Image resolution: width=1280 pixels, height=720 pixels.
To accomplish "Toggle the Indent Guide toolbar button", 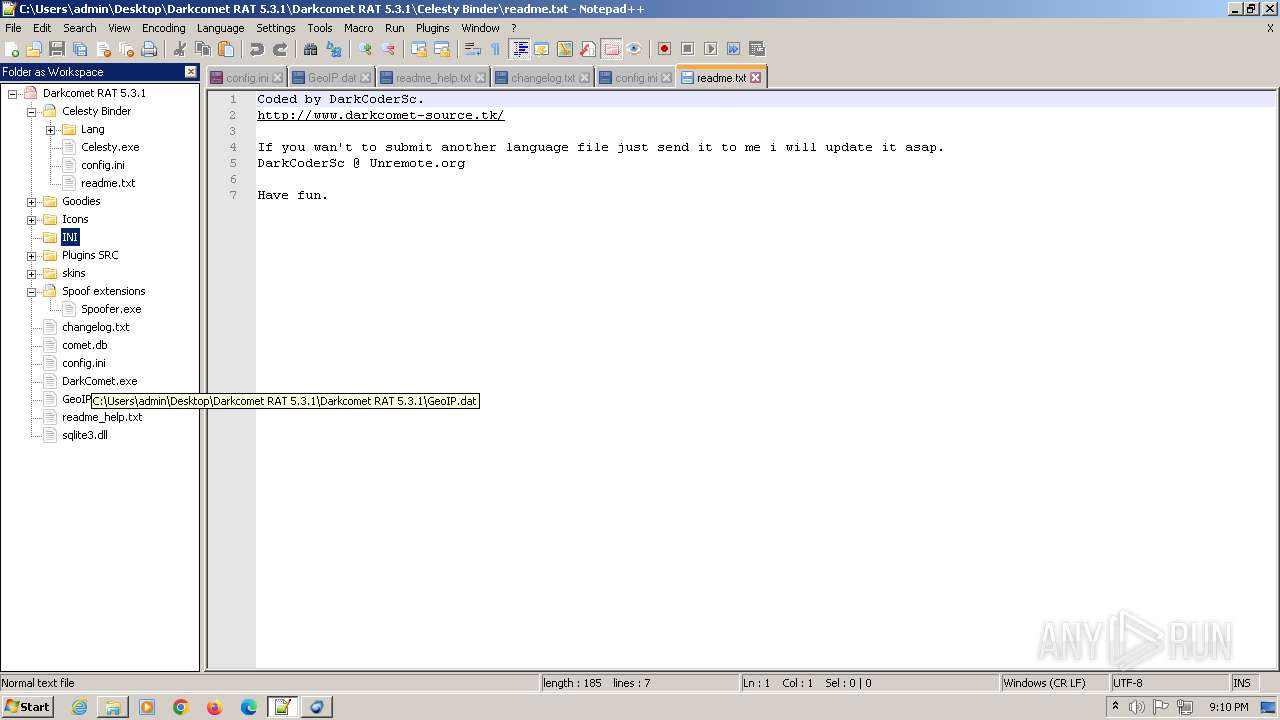I will [520, 49].
